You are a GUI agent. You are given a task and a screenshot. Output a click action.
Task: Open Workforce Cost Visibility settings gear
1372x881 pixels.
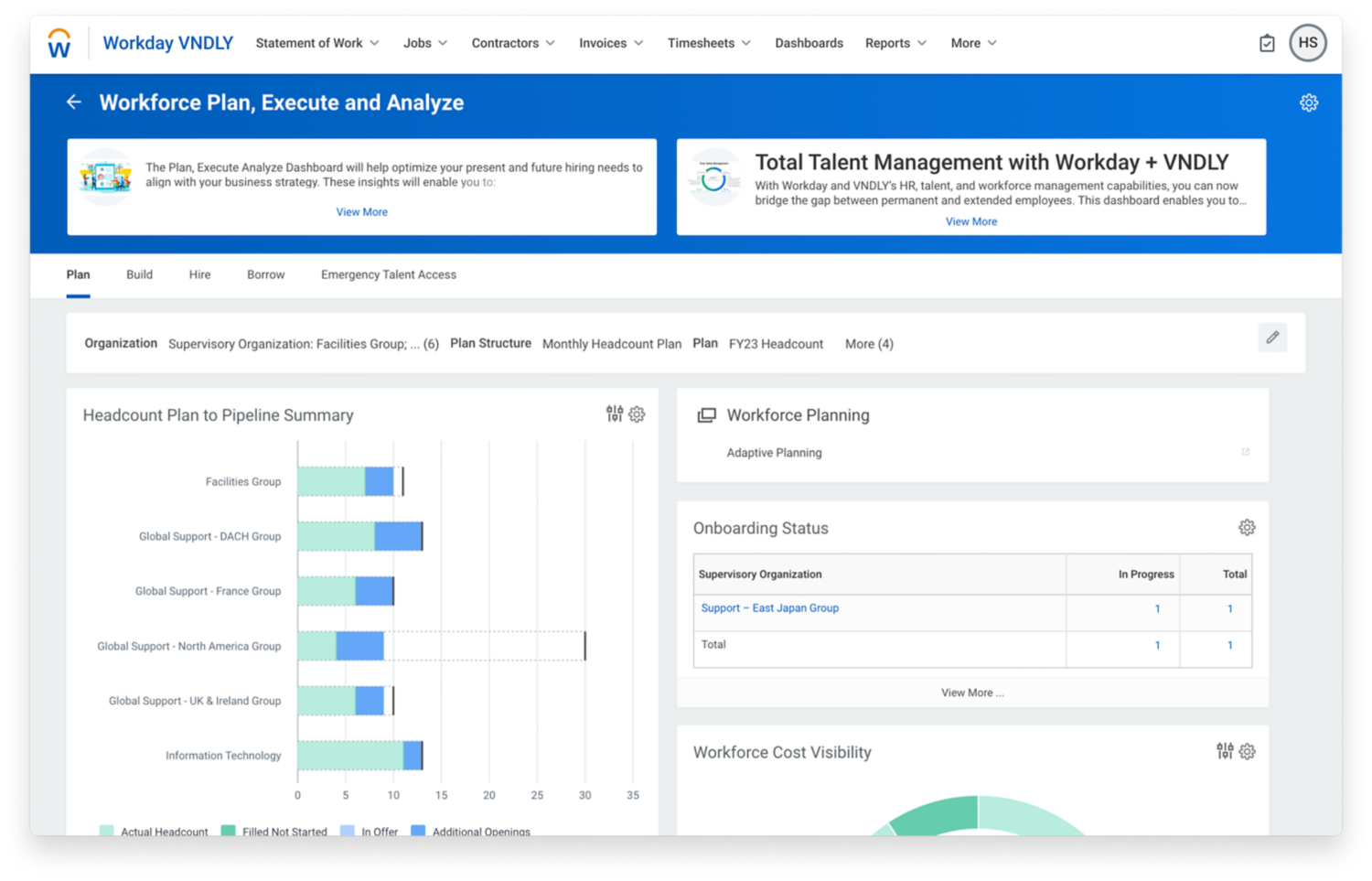tap(1248, 752)
